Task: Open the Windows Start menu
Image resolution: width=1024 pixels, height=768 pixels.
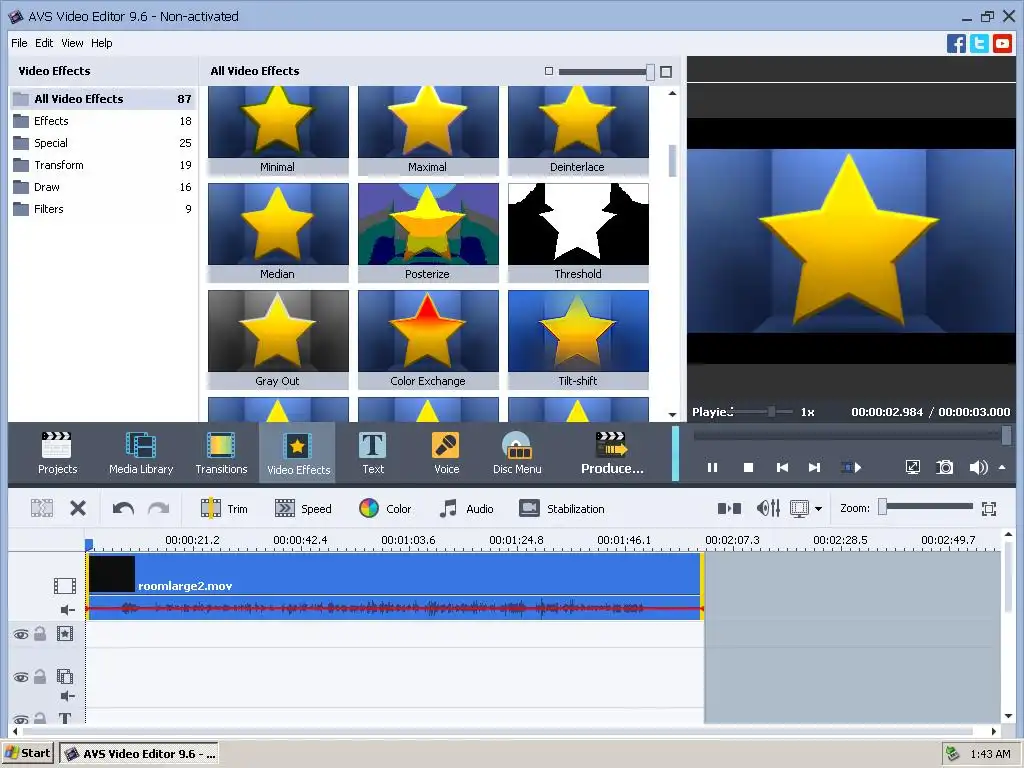Action: [x=27, y=753]
